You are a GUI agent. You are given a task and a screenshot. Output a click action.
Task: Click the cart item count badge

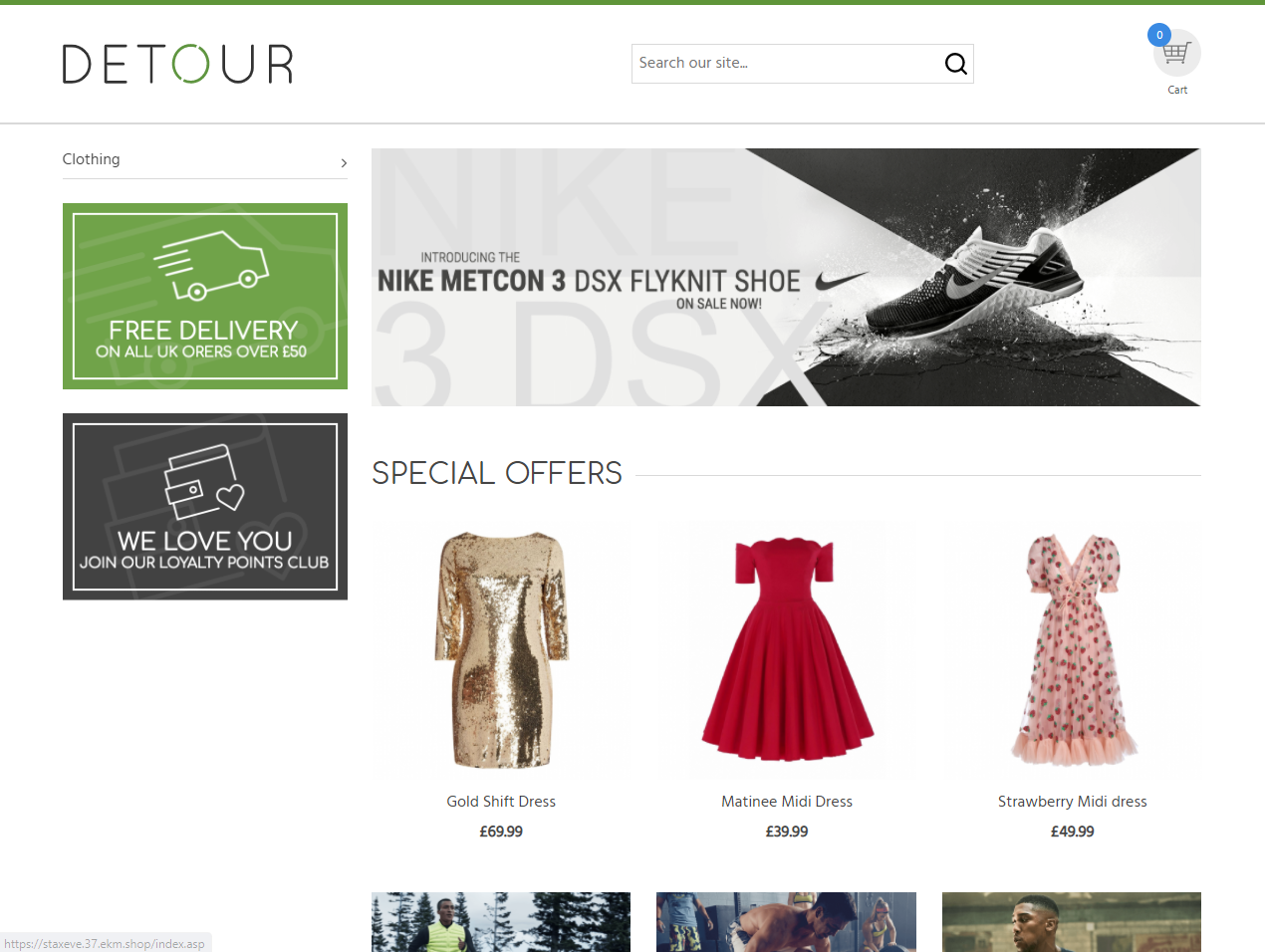coord(1159,35)
